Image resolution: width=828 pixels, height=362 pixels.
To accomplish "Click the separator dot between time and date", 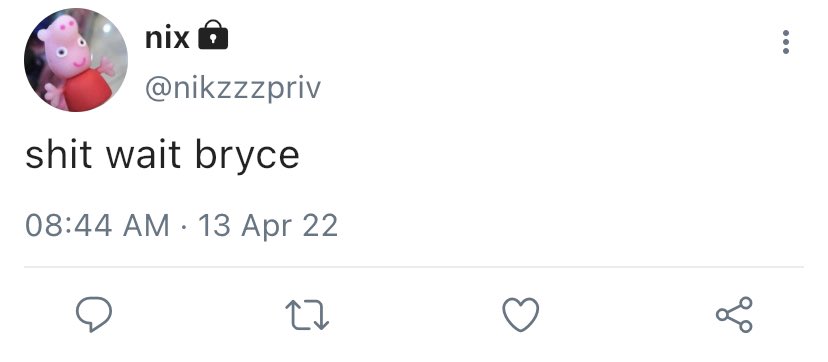I will pyautogui.click(x=184, y=227).
